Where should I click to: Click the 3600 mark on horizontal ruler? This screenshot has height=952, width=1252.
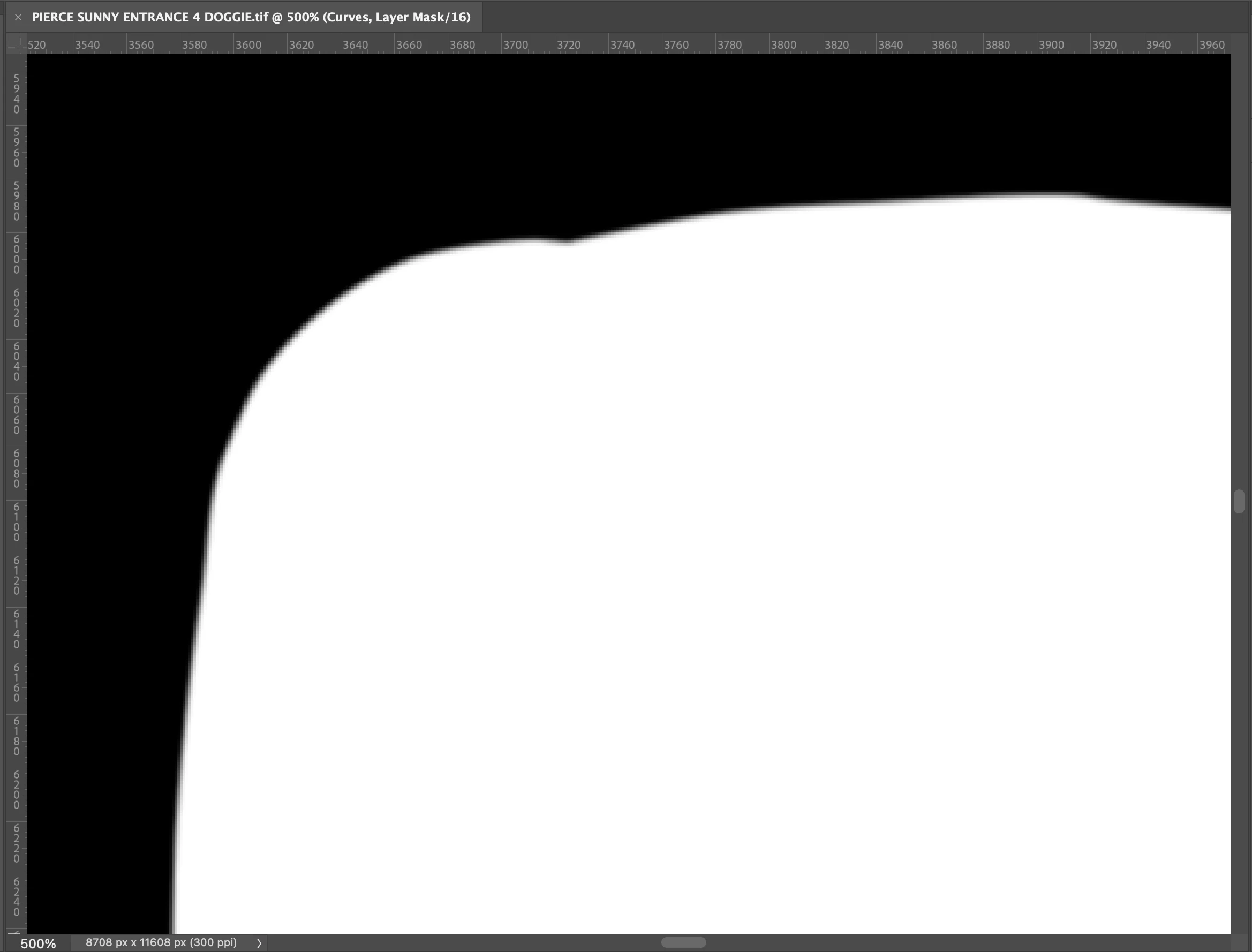point(248,45)
